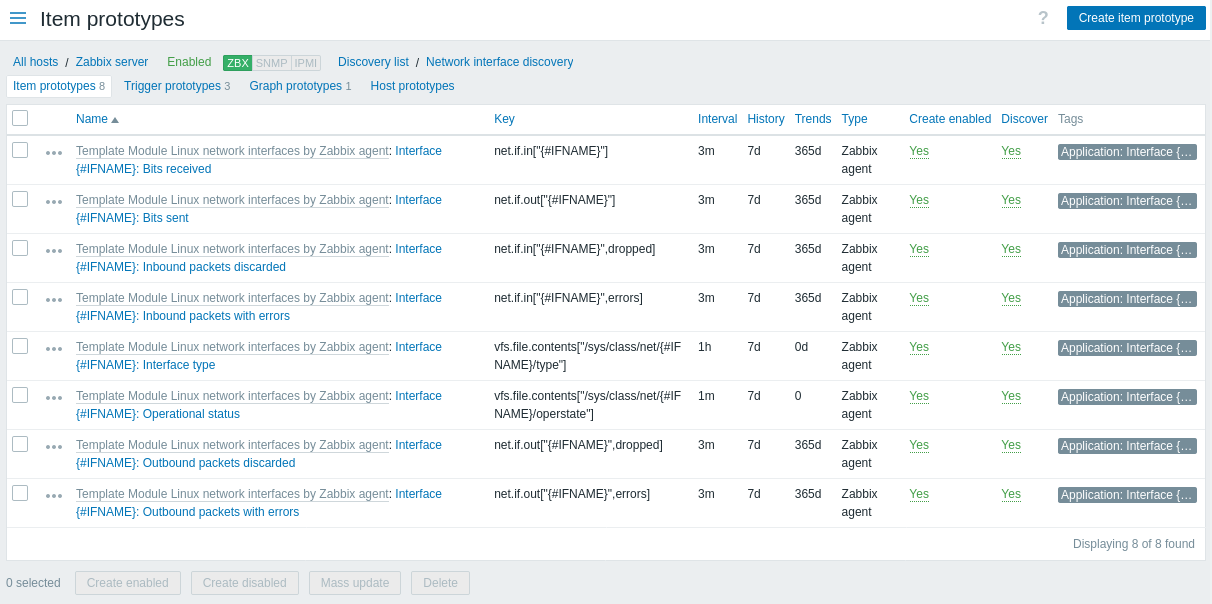Click the Delete button
The height and width of the screenshot is (604, 1212).
click(440, 583)
